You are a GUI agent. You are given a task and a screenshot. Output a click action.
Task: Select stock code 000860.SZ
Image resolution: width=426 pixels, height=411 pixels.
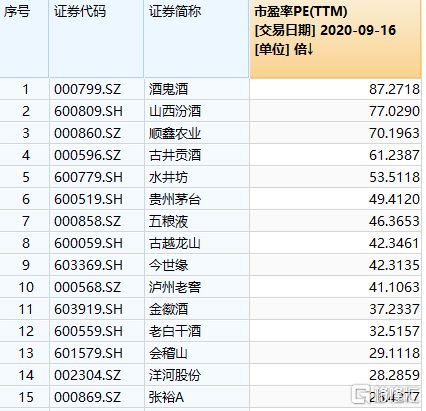[x=87, y=133]
